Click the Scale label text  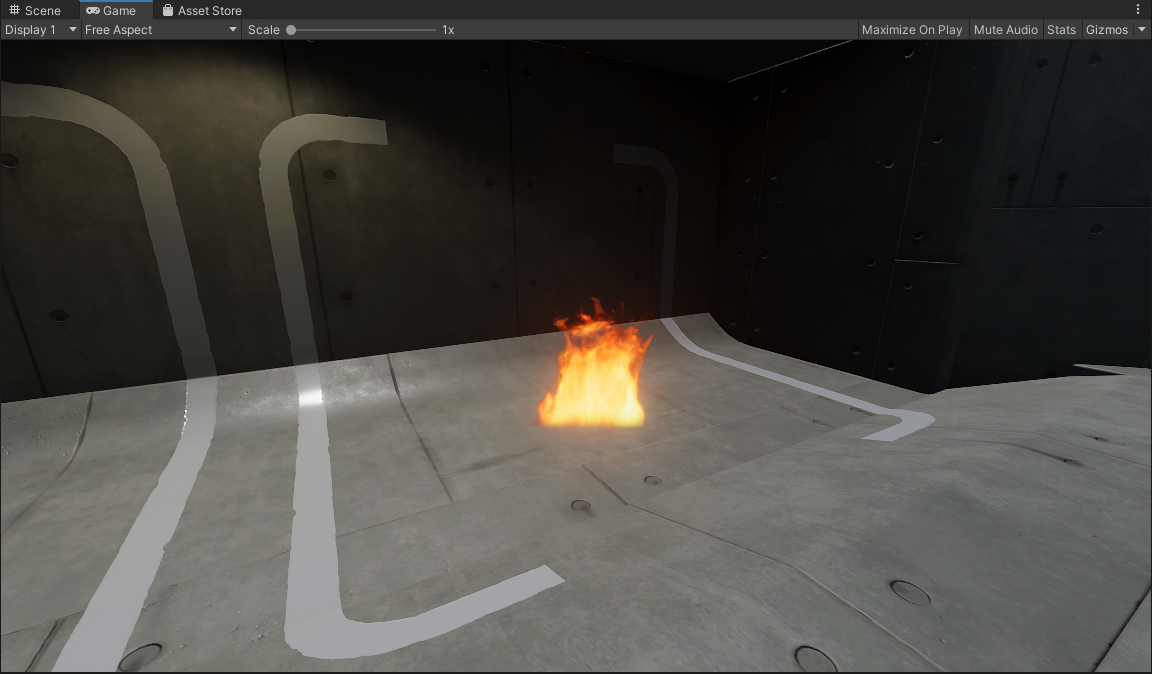pyautogui.click(x=264, y=30)
